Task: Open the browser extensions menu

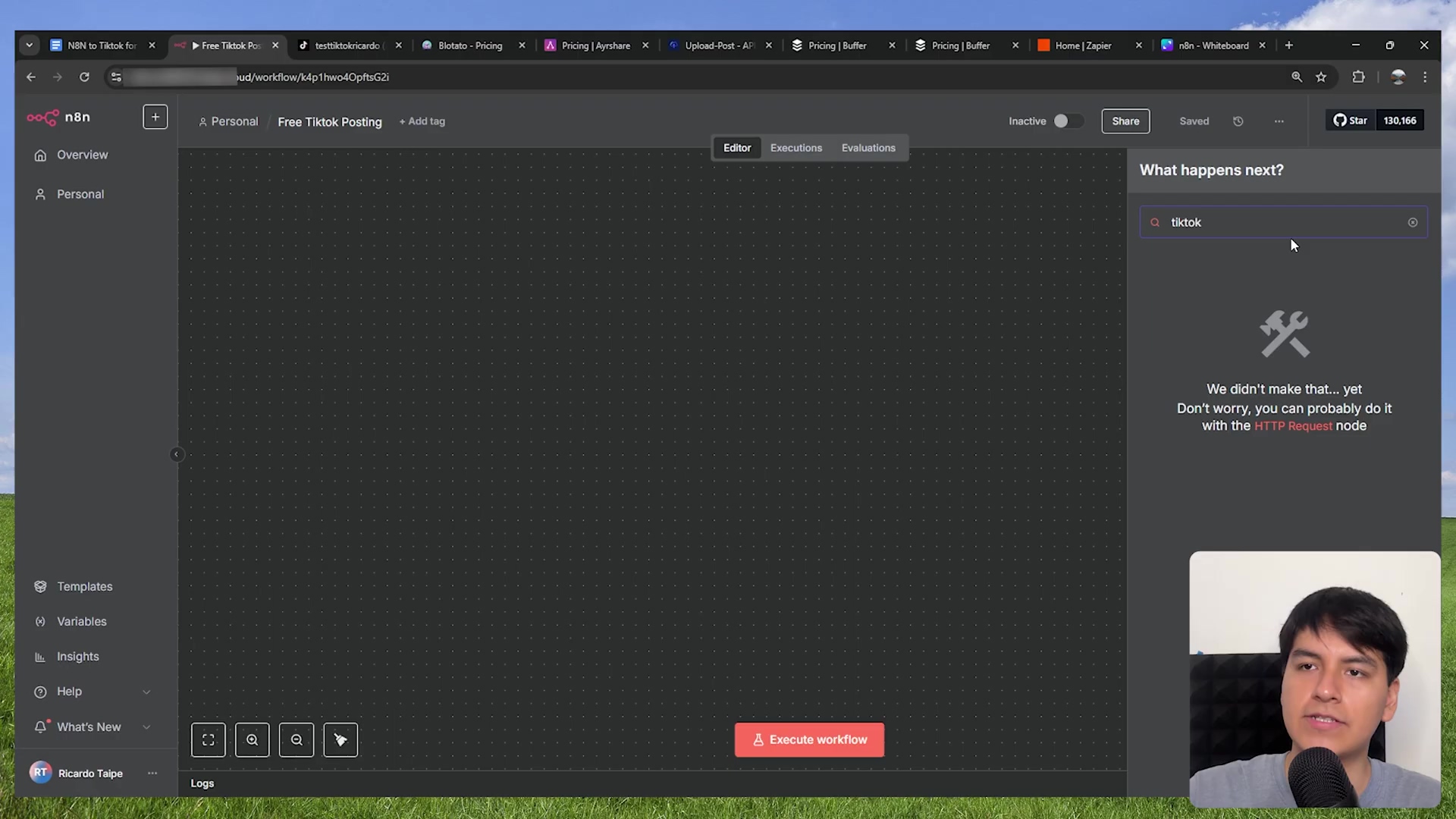Action: click(1358, 77)
